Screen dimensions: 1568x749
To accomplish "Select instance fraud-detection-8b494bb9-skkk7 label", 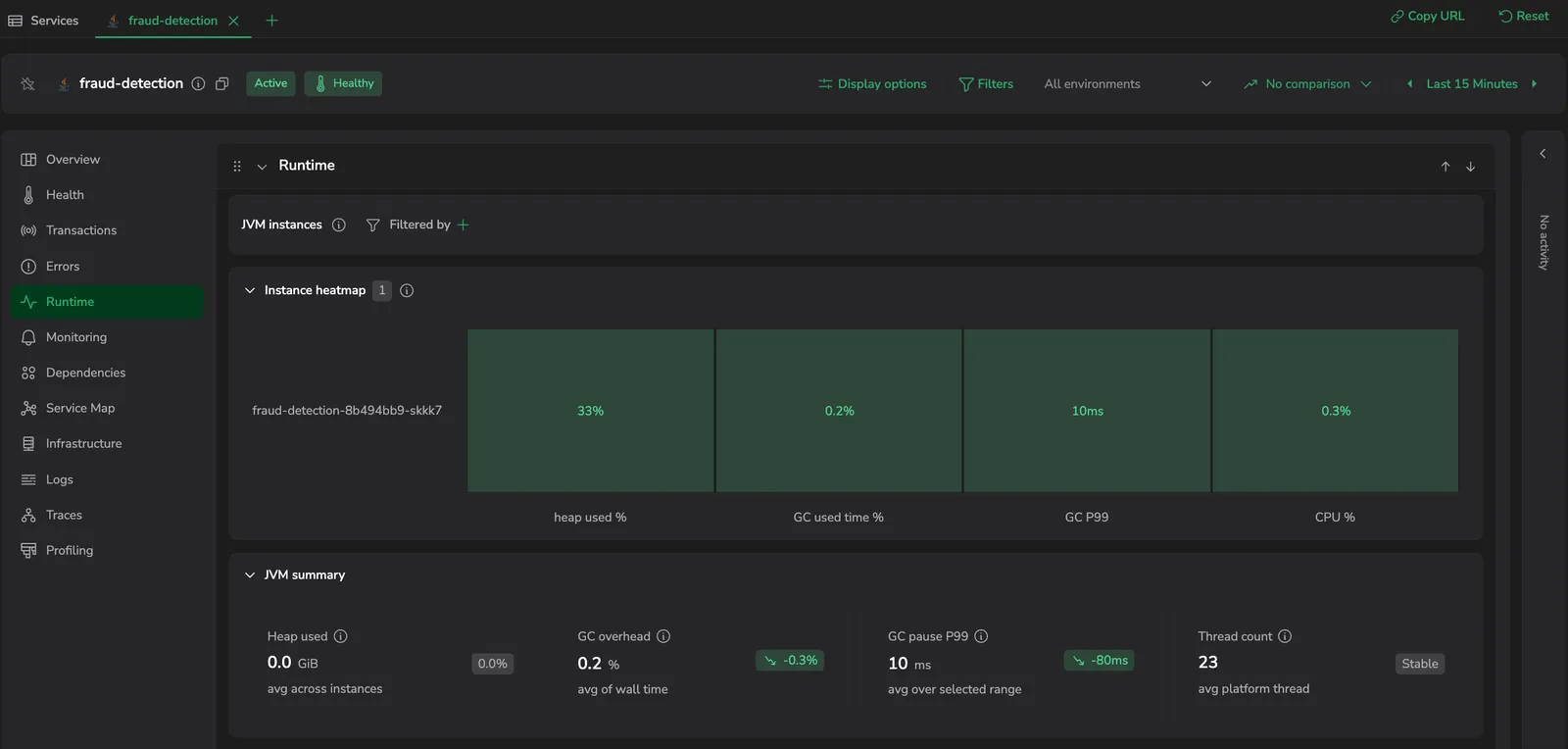I will click(x=347, y=410).
